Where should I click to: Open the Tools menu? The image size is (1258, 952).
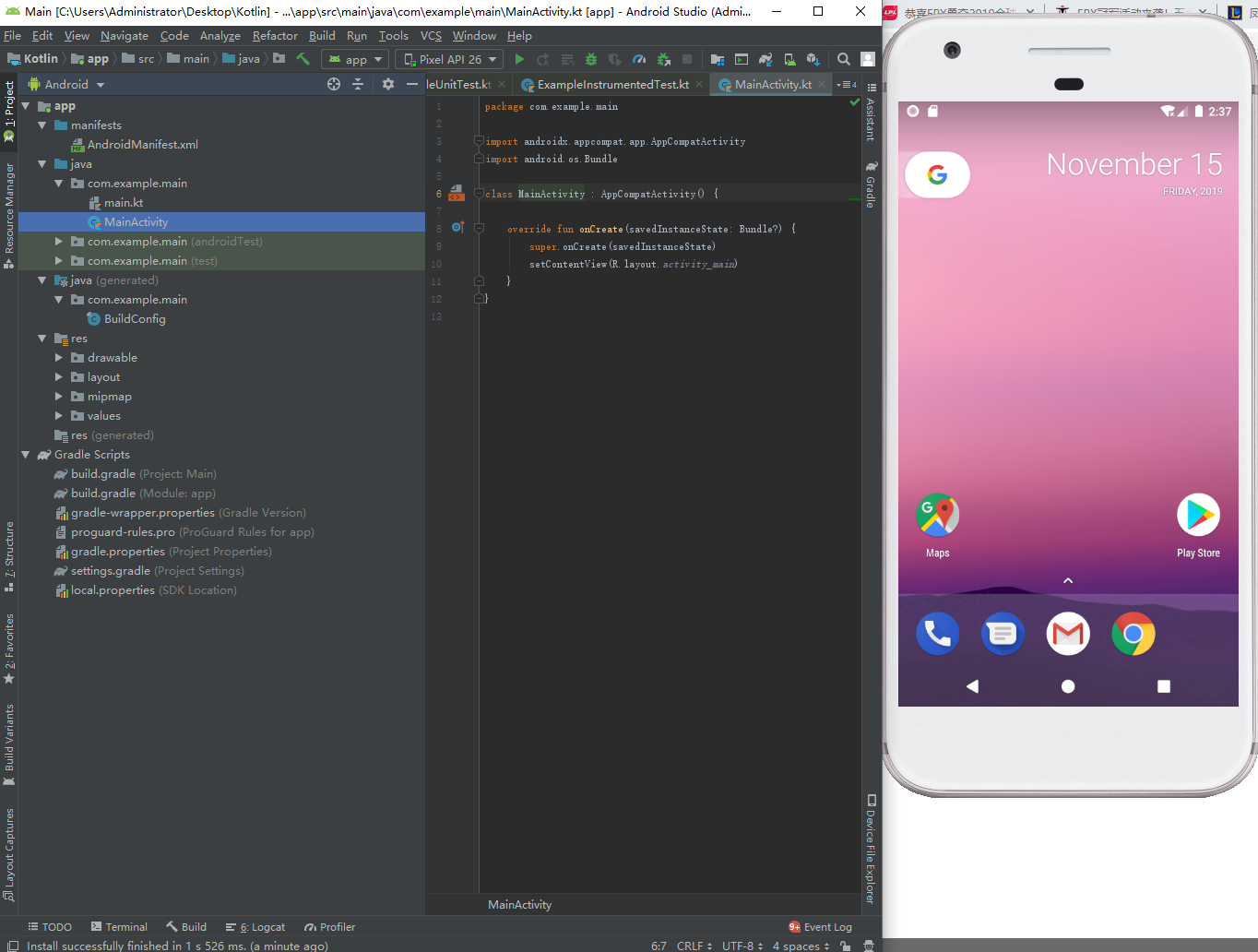coord(393,35)
